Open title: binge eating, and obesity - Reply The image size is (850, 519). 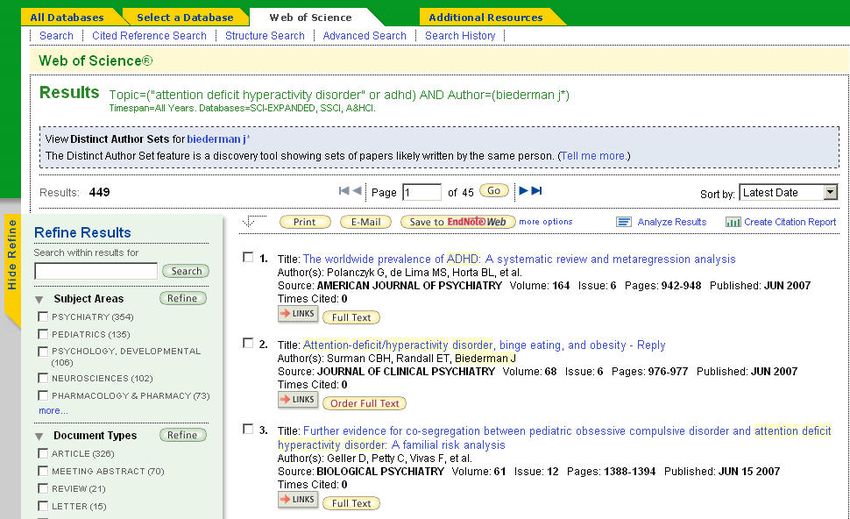[484, 345]
